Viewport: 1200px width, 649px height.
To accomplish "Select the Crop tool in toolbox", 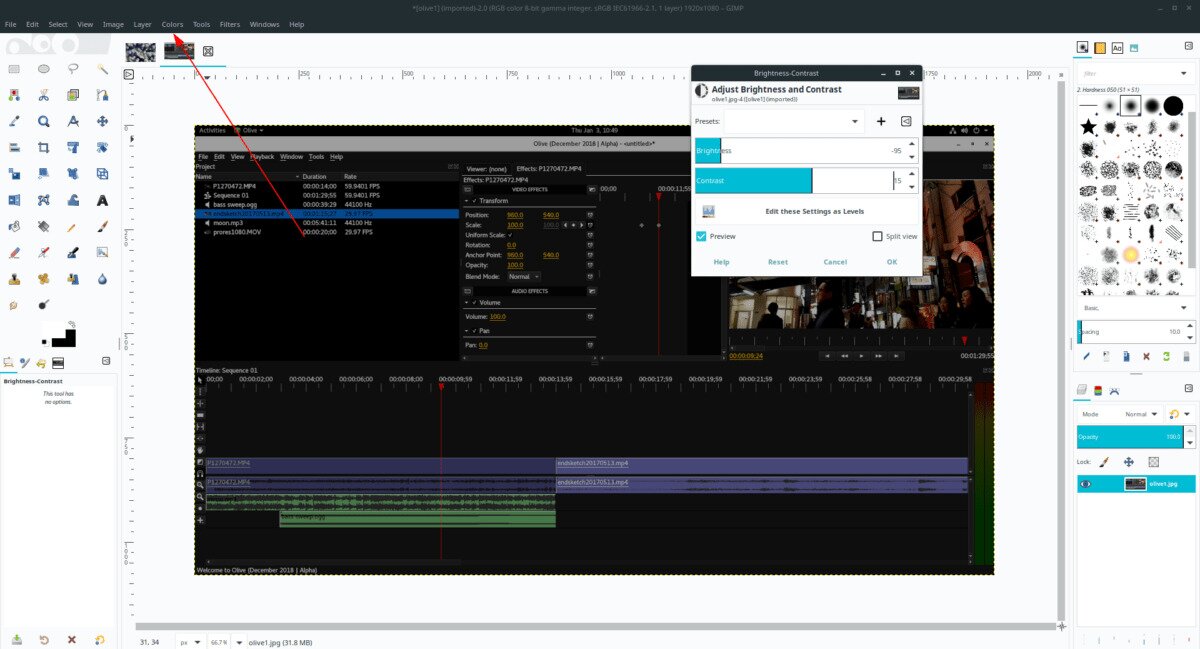I will pyautogui.click(x=44, y=148).
